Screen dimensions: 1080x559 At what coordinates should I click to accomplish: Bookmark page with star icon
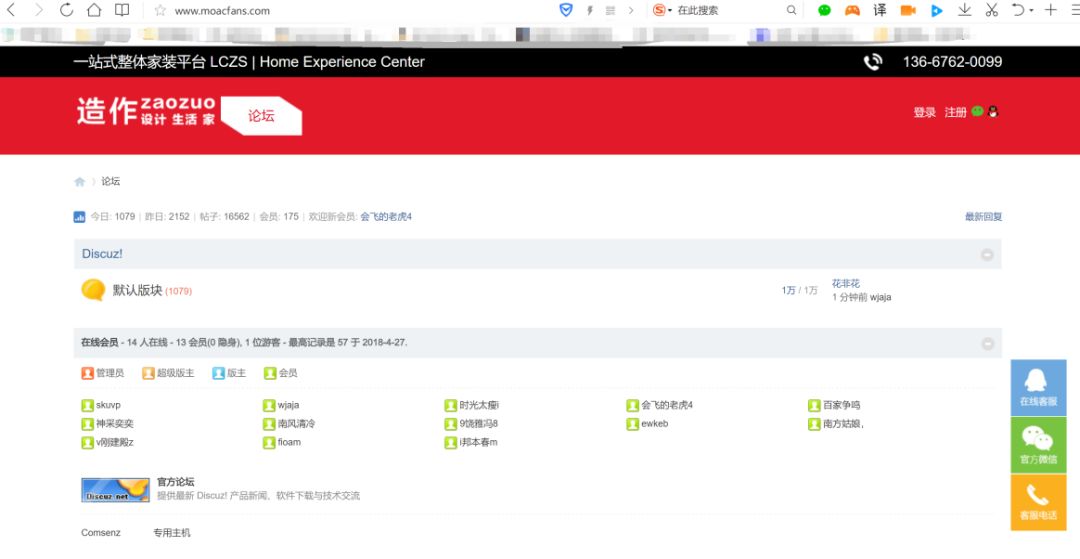point(160,10)
